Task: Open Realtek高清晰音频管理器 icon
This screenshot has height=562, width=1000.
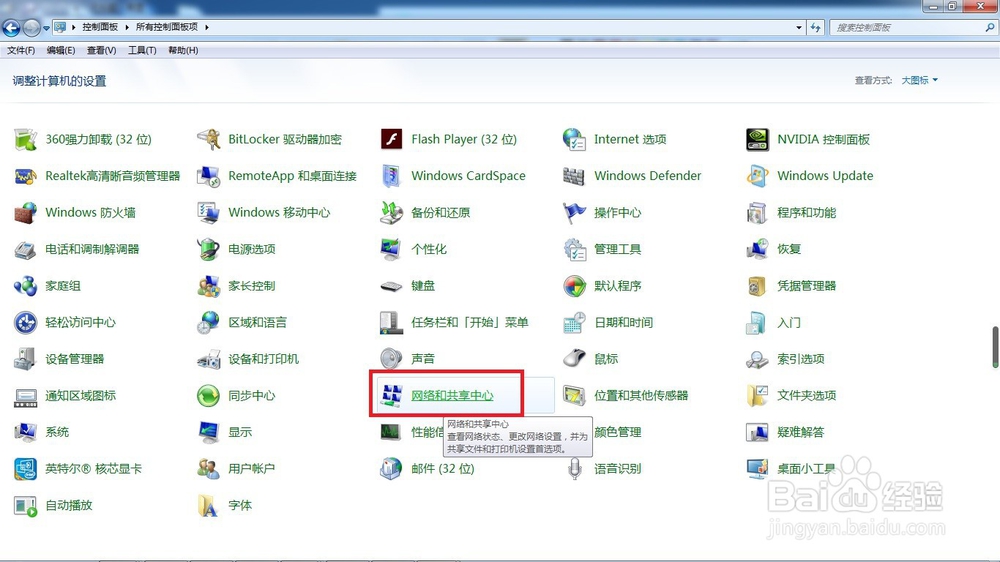Action: coord(26,176)
